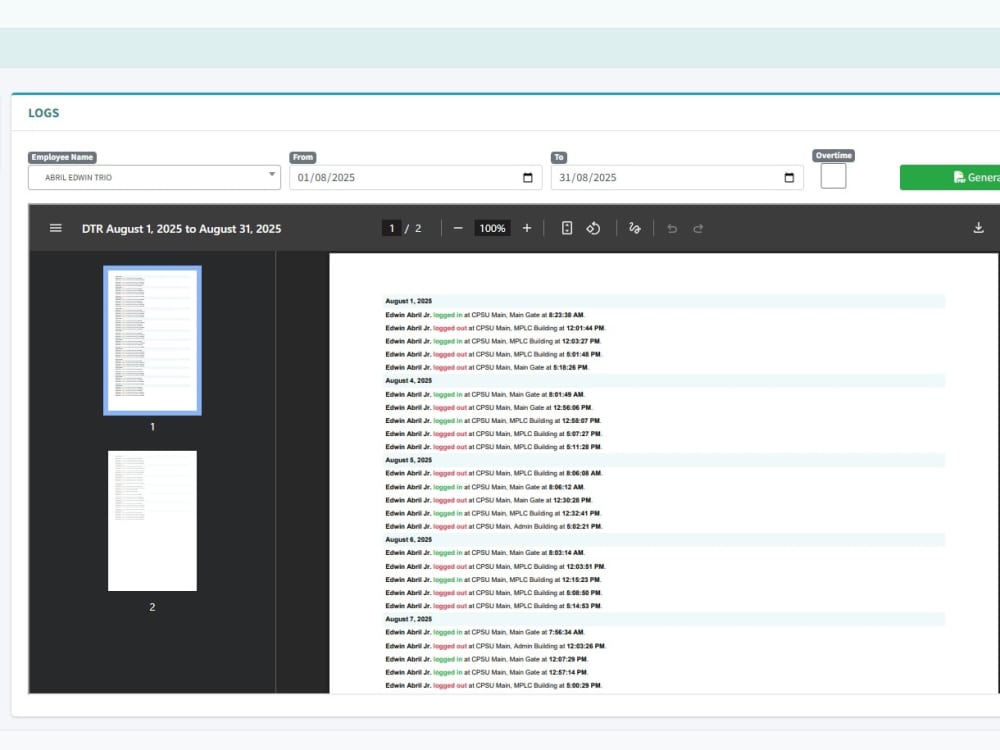The height and width of the screenshot is (750, 1000).
Task: Click the LOGS panel heading
Action: (43, 113)
